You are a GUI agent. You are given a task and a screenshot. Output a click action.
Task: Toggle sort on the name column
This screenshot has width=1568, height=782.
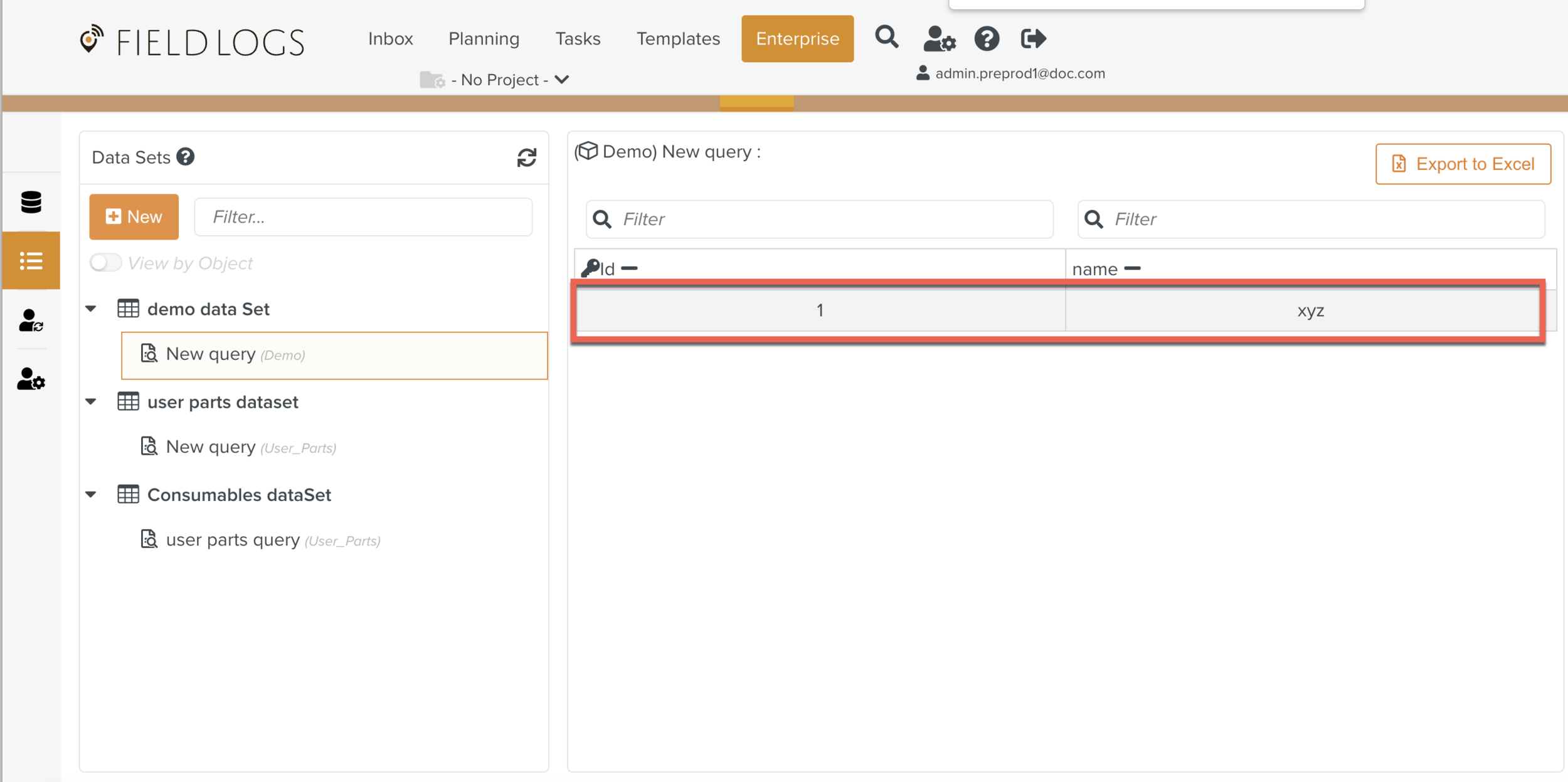tap(1132, 269)
